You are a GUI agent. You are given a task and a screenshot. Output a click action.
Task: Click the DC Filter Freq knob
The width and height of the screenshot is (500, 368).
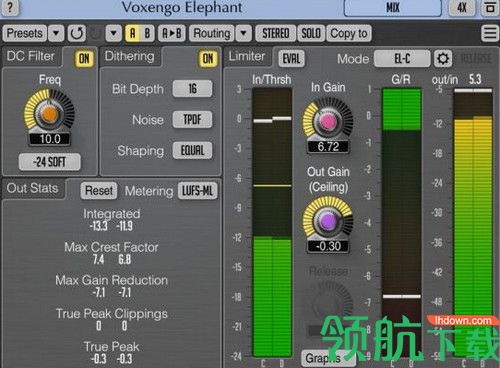49,114
